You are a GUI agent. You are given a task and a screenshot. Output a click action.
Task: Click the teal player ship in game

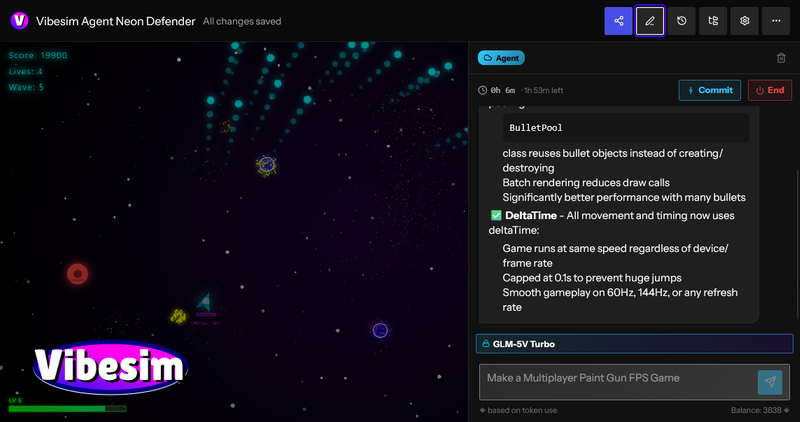point(205,302)
